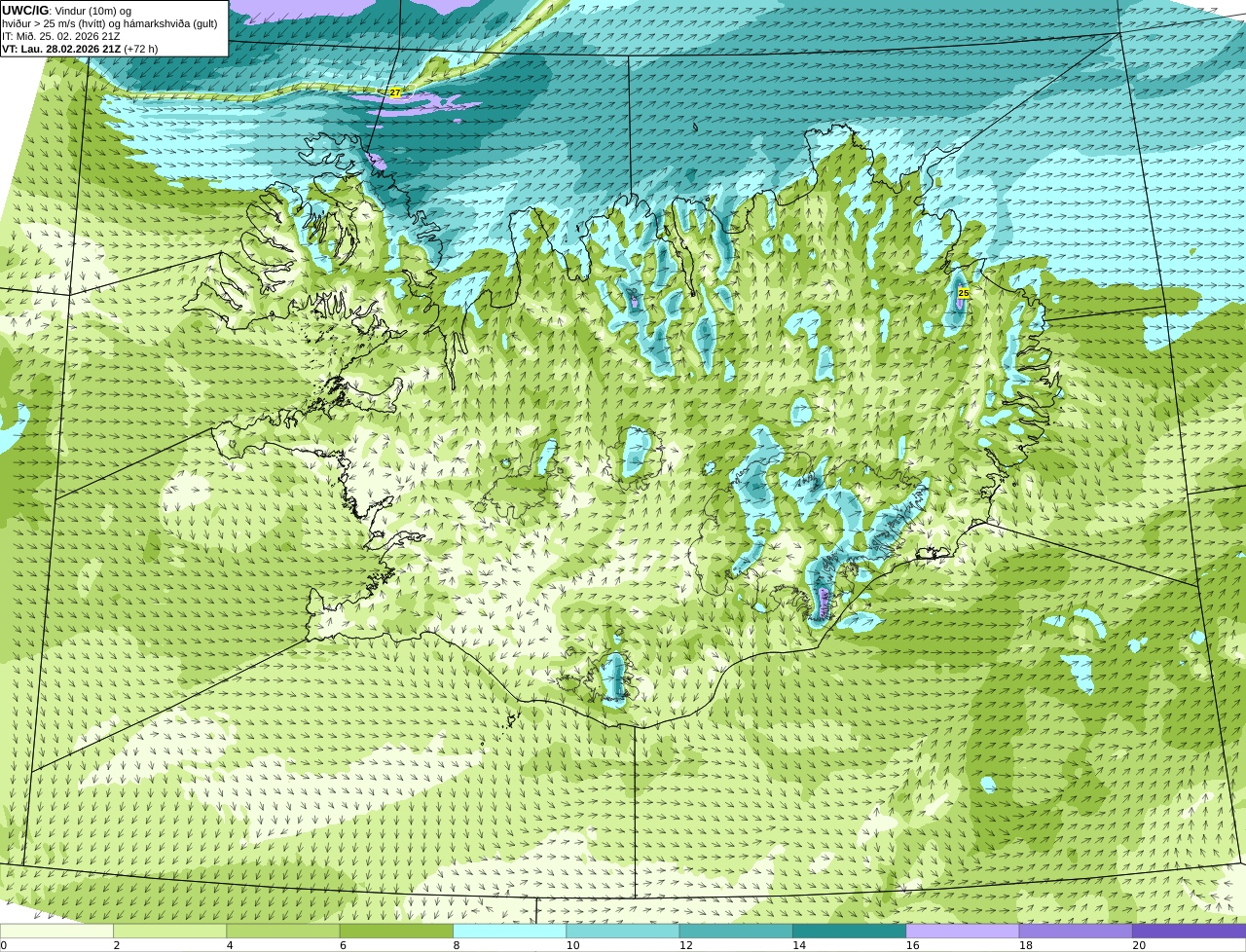Select the above-20 m/s dark purple swatch
Viewport: 1246px width, 952px height.
pyautogui.click(x=1189, y=931)
